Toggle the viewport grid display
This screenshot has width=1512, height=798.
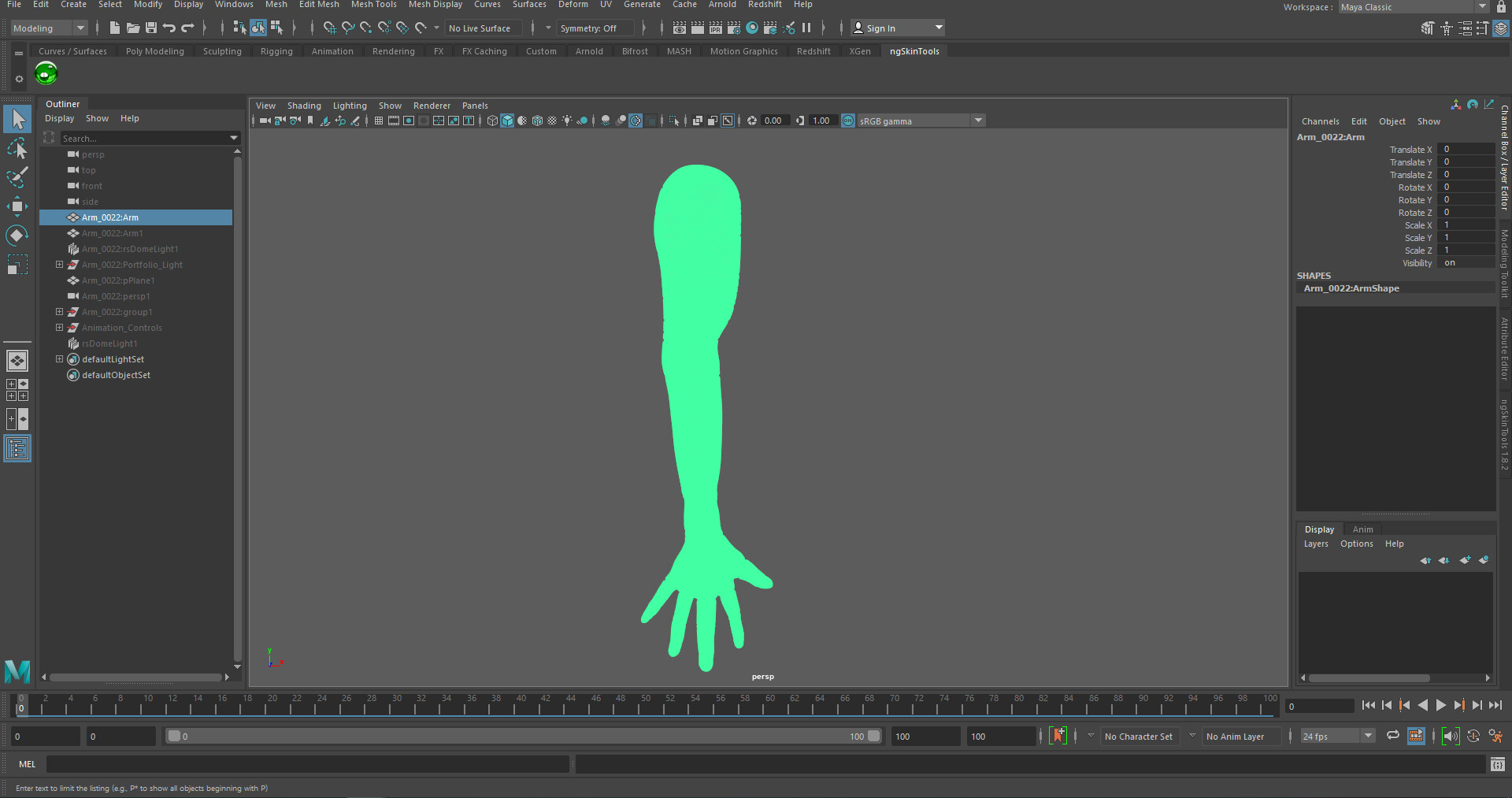coord(379,121)
